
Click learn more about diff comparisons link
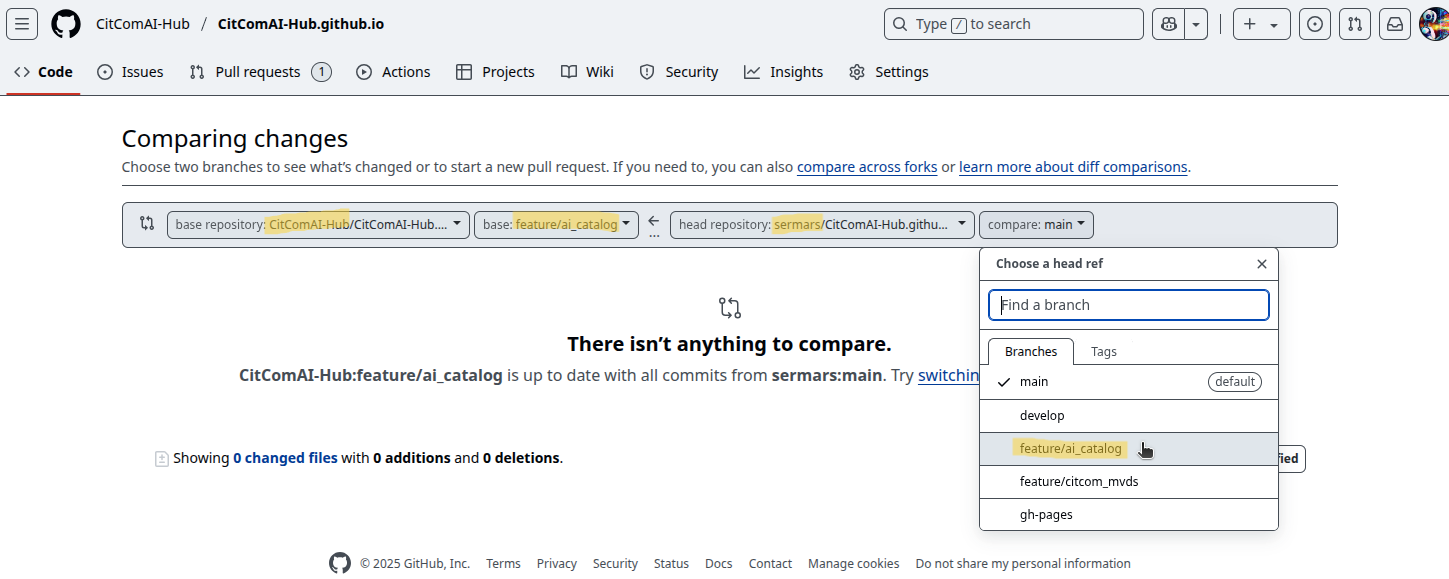pyautogui.click(x=1073, y=167)
